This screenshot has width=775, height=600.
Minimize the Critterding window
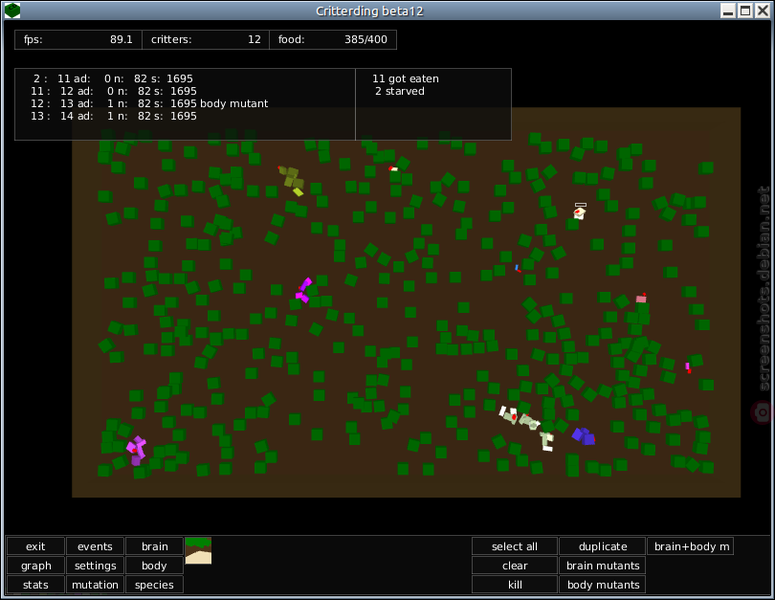pos(728,10)
